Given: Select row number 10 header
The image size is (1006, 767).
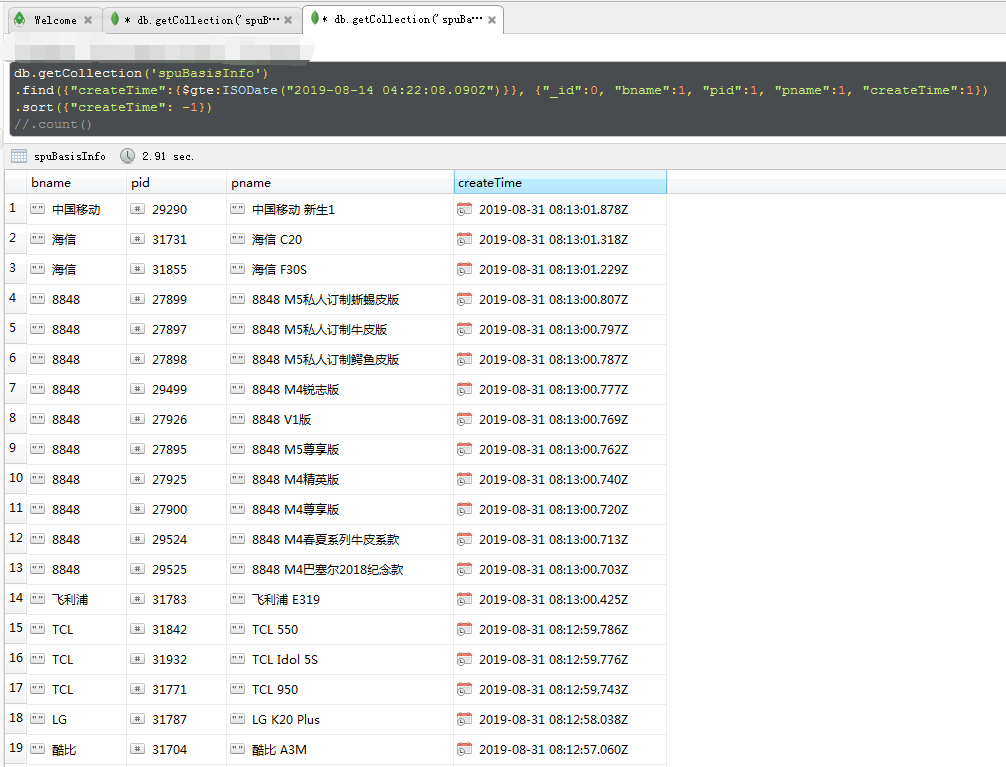Looking at the screenshot, I should (15, 479).
